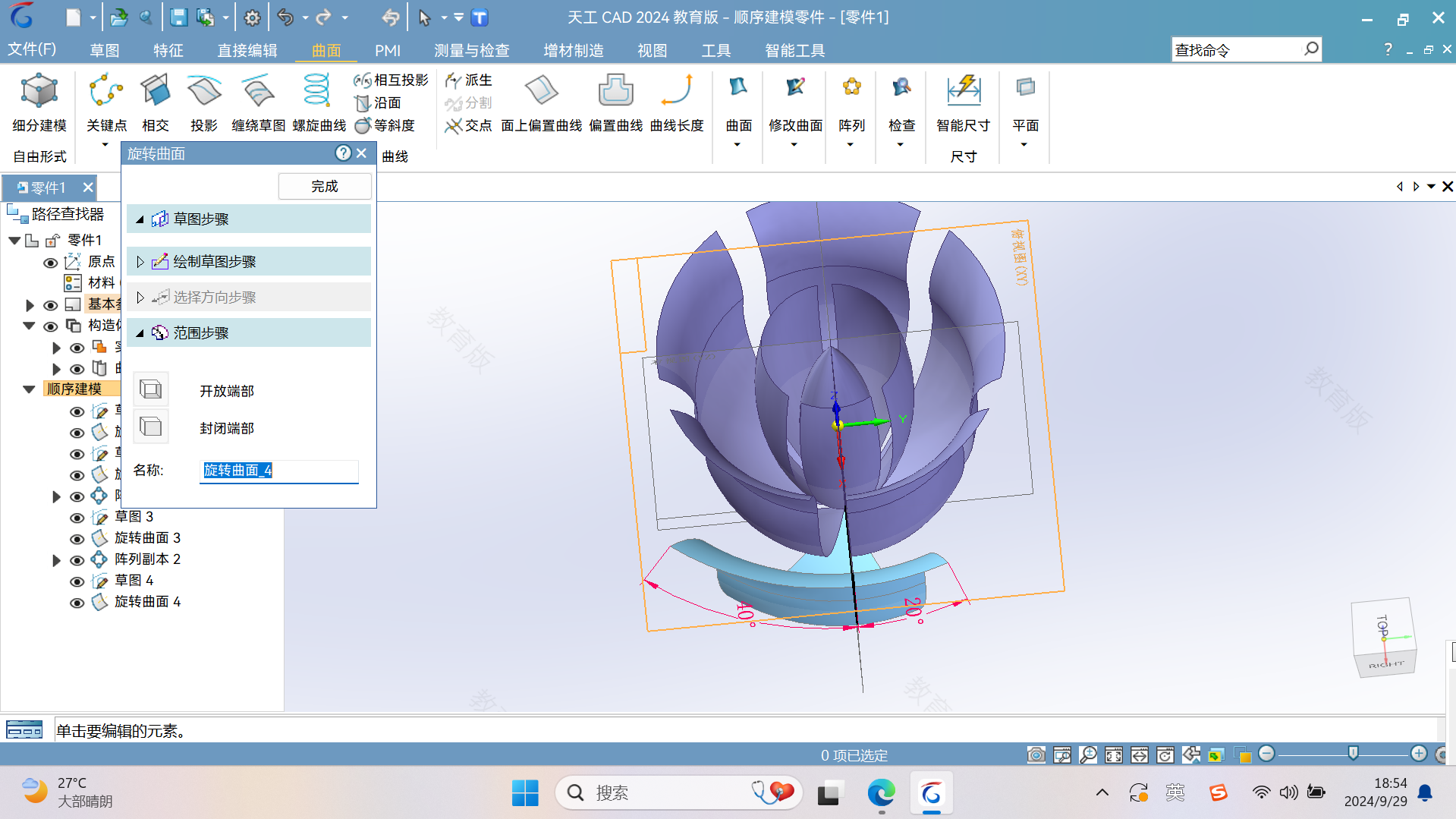Choose the 等斜度 isocline command
This screenshot has width=1456, height=819.
point(385,125)
